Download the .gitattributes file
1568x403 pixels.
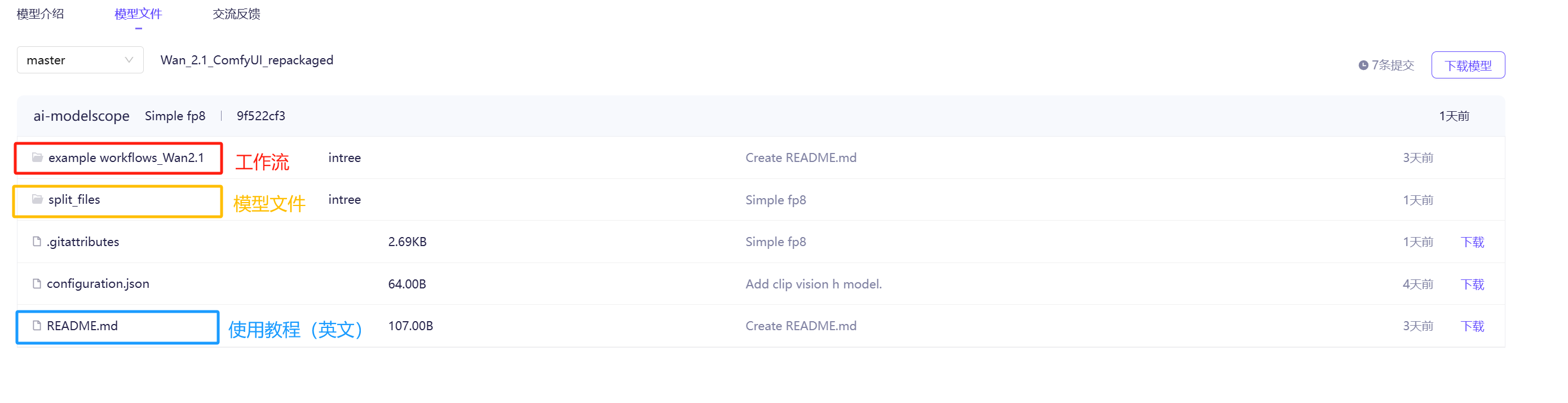[x=1472, y=242]
